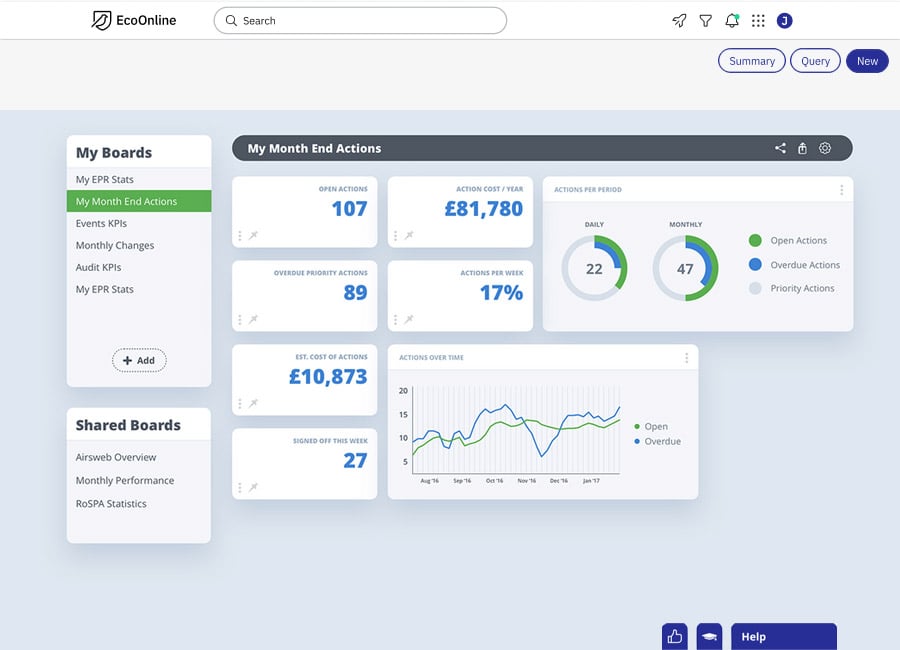
Task: Open first My EPR Stats board
Action: click(x=139, y=179)
